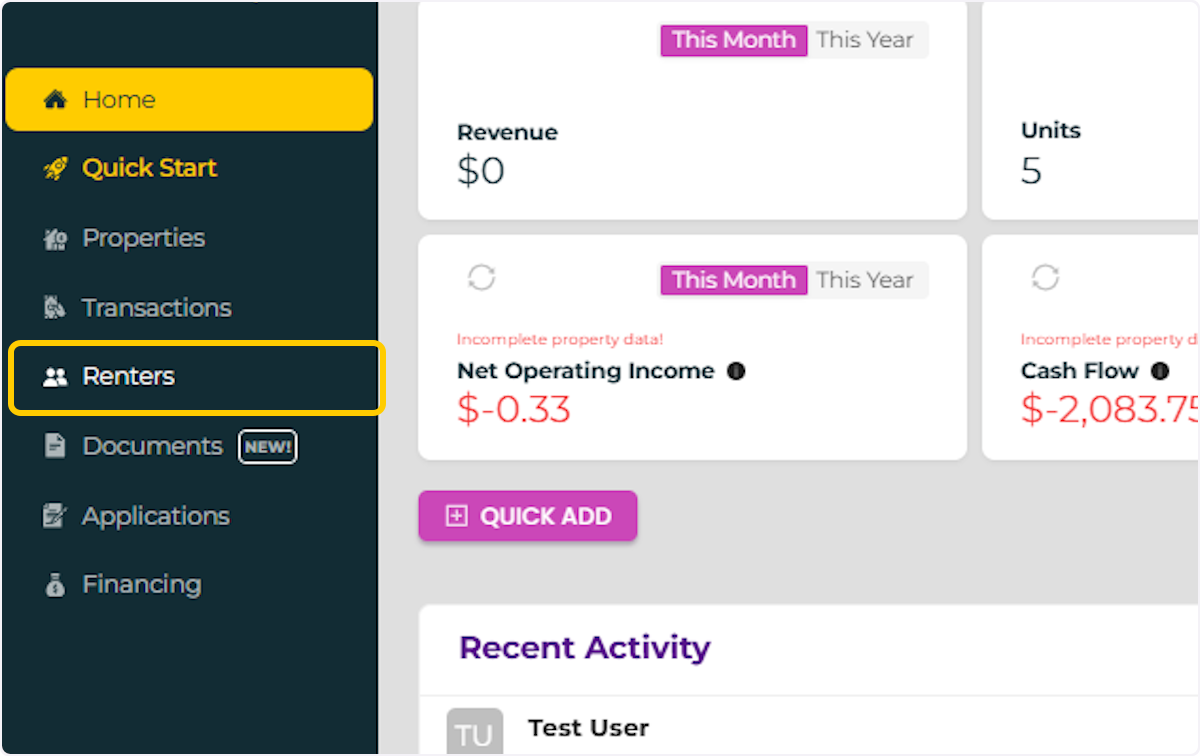Screen dimensions: 1200x756
Task: Click the Applications form icon
Action: click(x=55, y=516)
